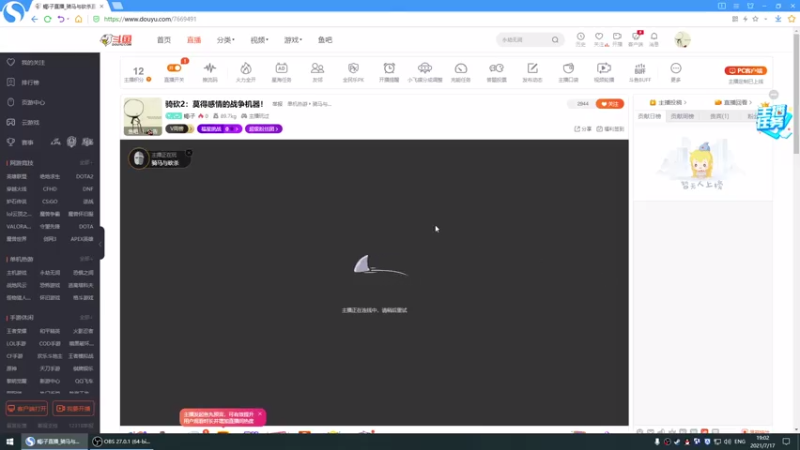Click the 客户端打开 button in sidebar
The width and height of the screenshot is (800, 450).
(27, 409)
